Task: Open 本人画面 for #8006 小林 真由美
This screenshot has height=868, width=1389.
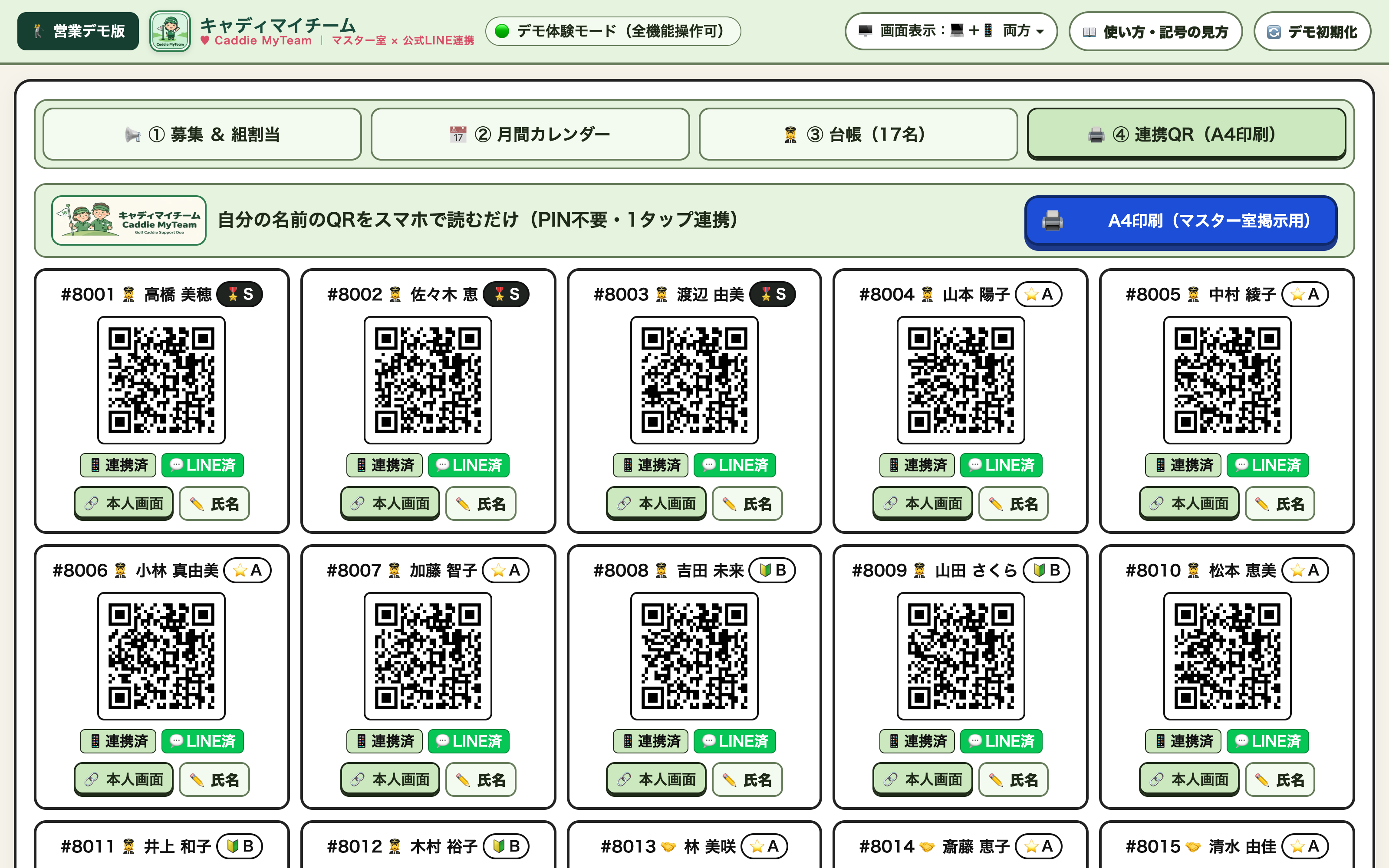Action: click(124, 779)
